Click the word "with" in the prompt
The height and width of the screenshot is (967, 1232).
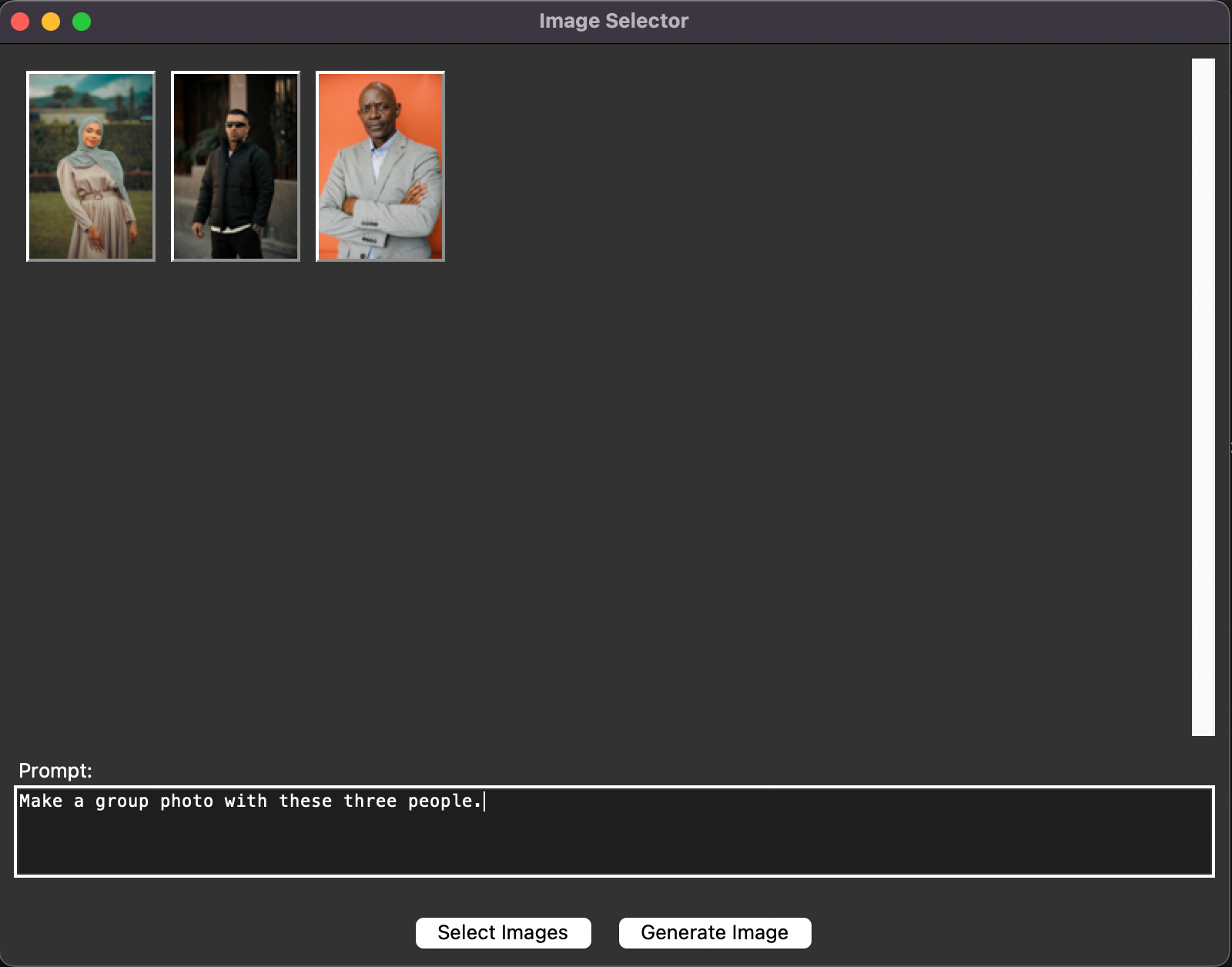coord(246,801)
